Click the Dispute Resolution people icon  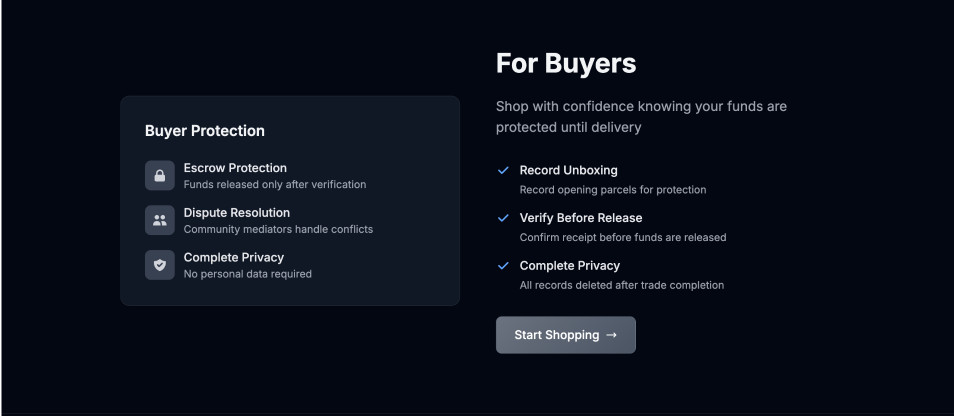tap(159, 220)
